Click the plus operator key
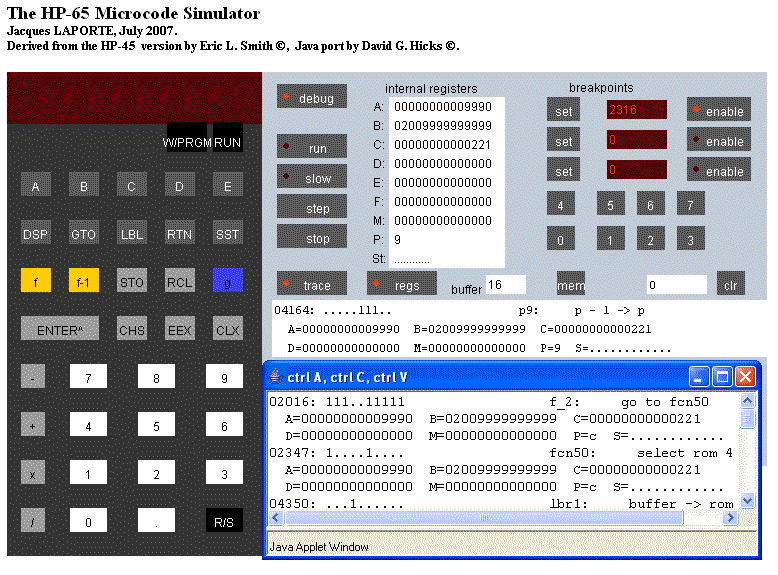Viewport: 778px width, 575px height. coord(33,425)
